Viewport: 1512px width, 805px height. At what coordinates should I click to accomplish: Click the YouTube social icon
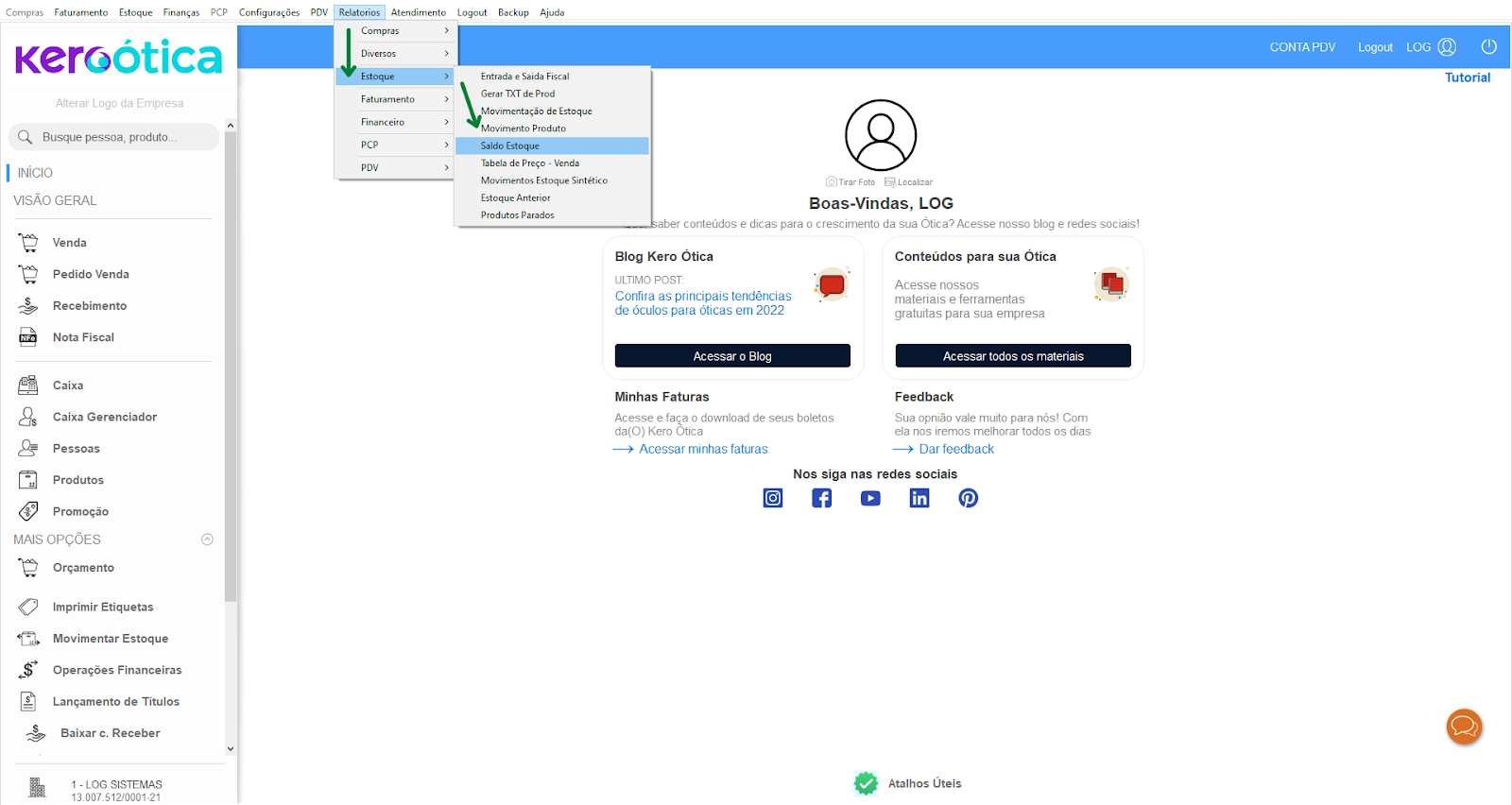(870, 498)
